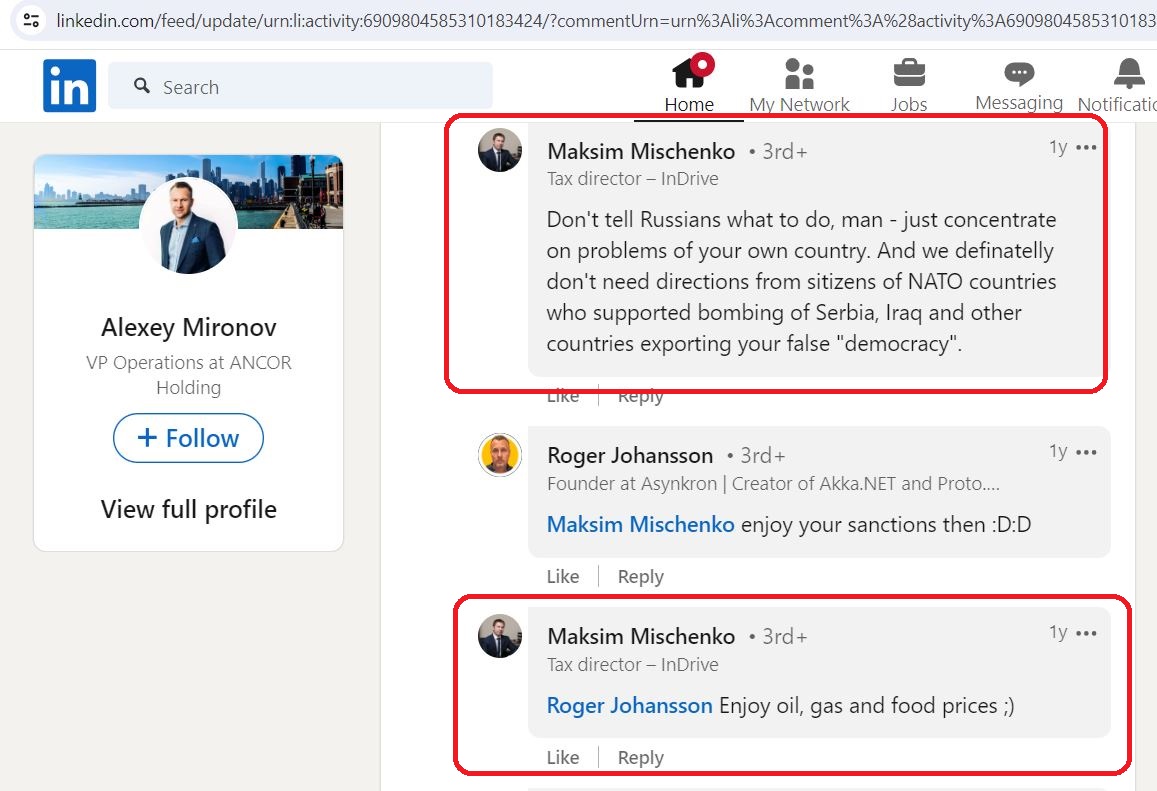This screenshot has width=1157, height=791.
Task: Open My Network icon
Action: (x=799, y=73)
